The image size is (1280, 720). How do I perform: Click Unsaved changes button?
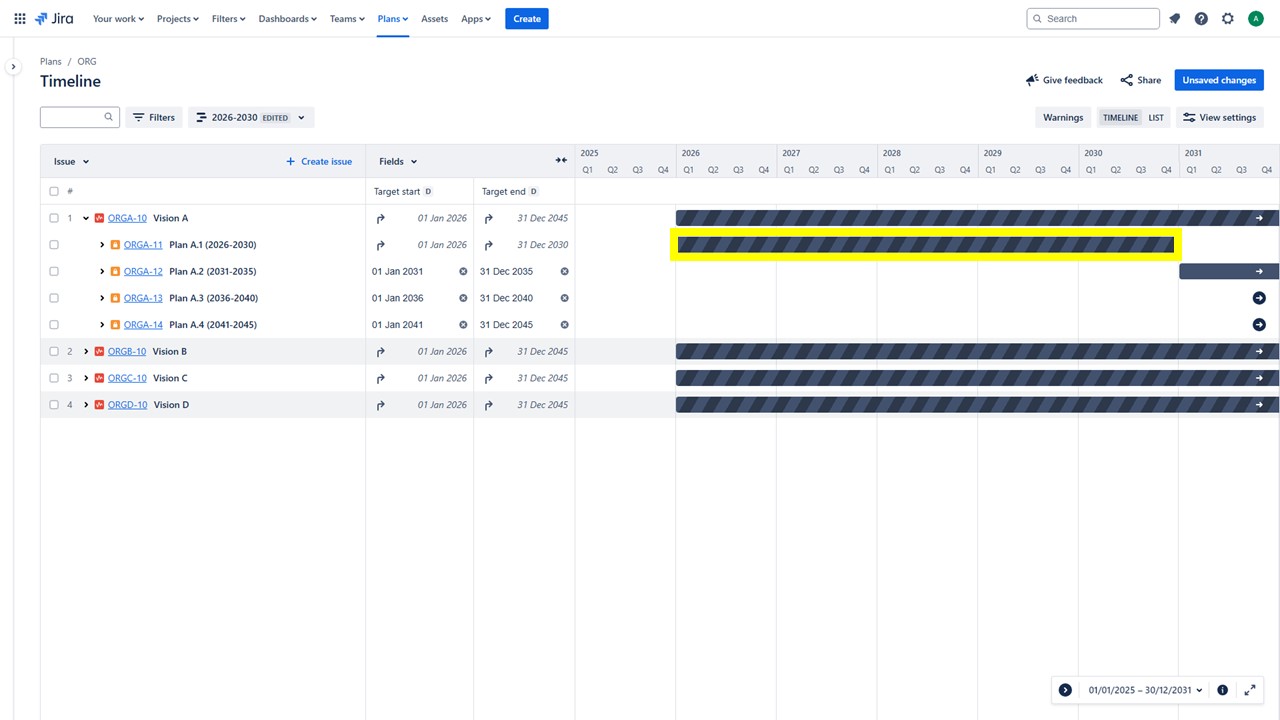1219,80
